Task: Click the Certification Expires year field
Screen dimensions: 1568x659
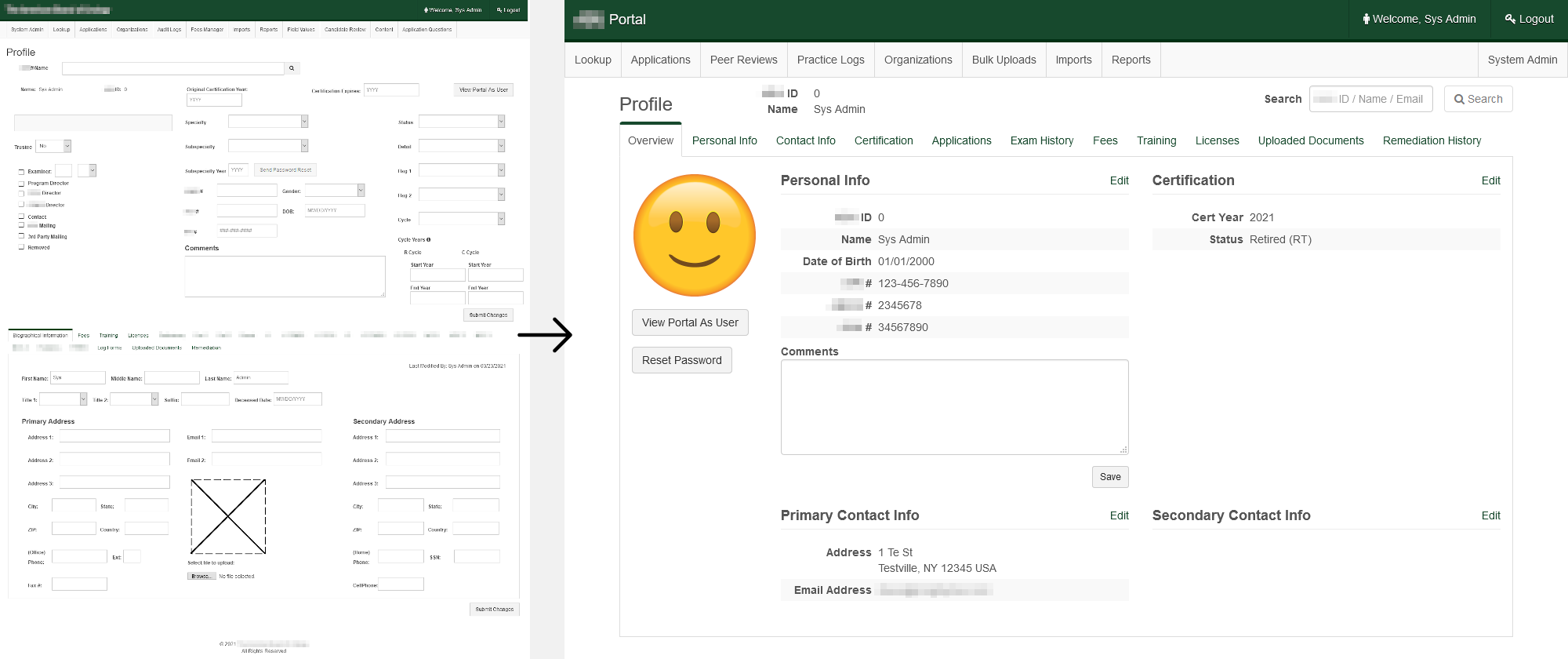Action: [391, 89]
